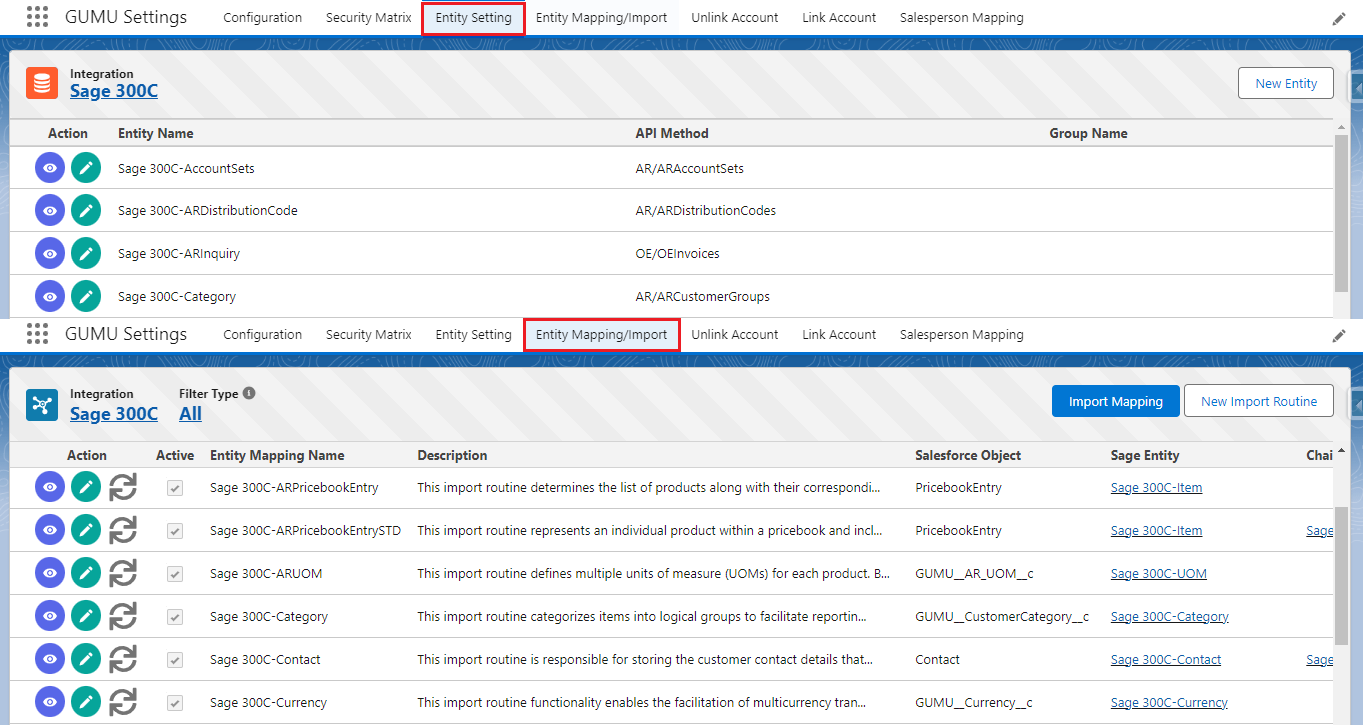The width and height of the screenshot is (1363, 725).
Task: Toggle the Active checkbox for Sage 300C-ARUOM
Action: coord(175,574)
